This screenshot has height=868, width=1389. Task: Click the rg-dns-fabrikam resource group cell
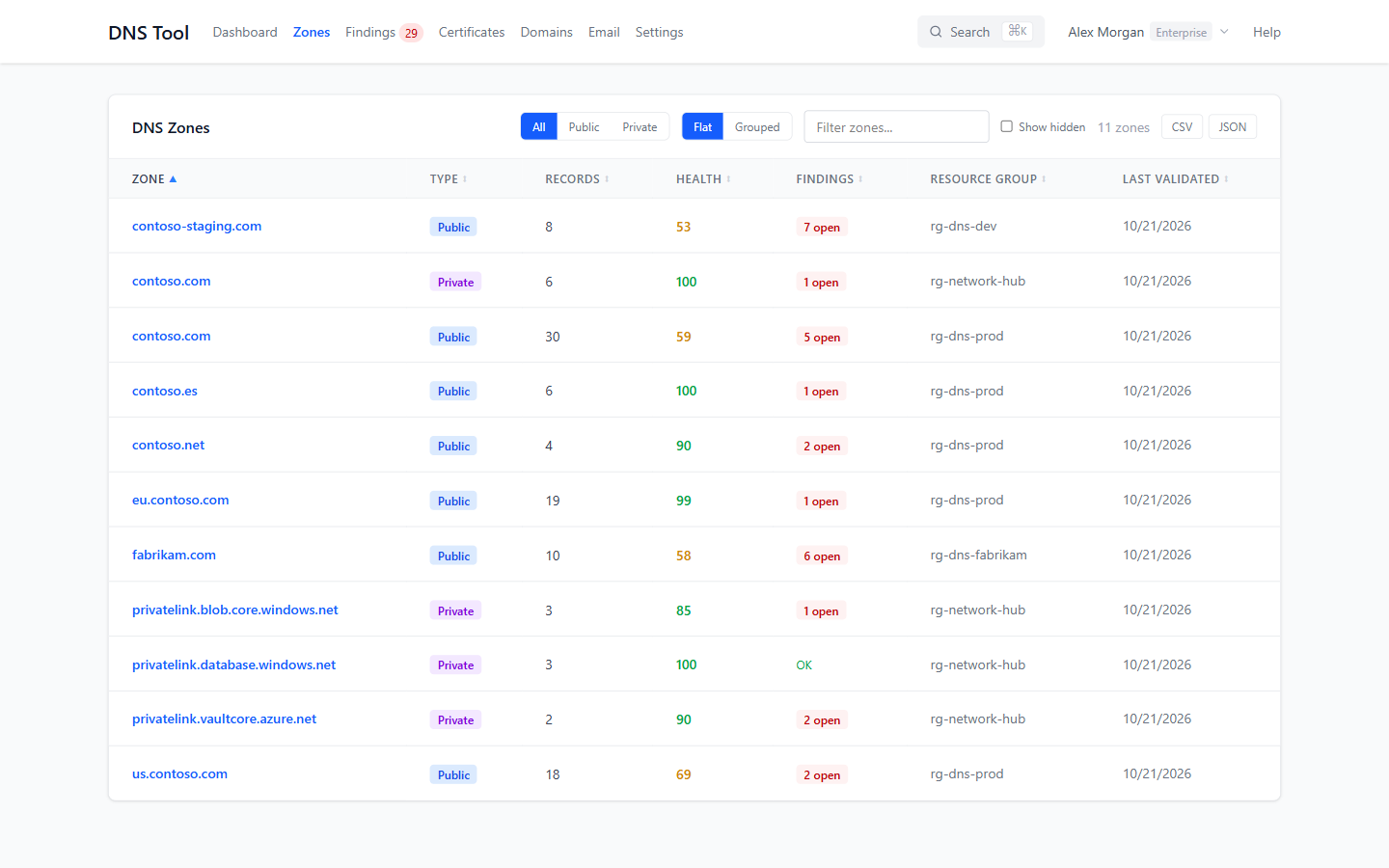pos(978,555)
